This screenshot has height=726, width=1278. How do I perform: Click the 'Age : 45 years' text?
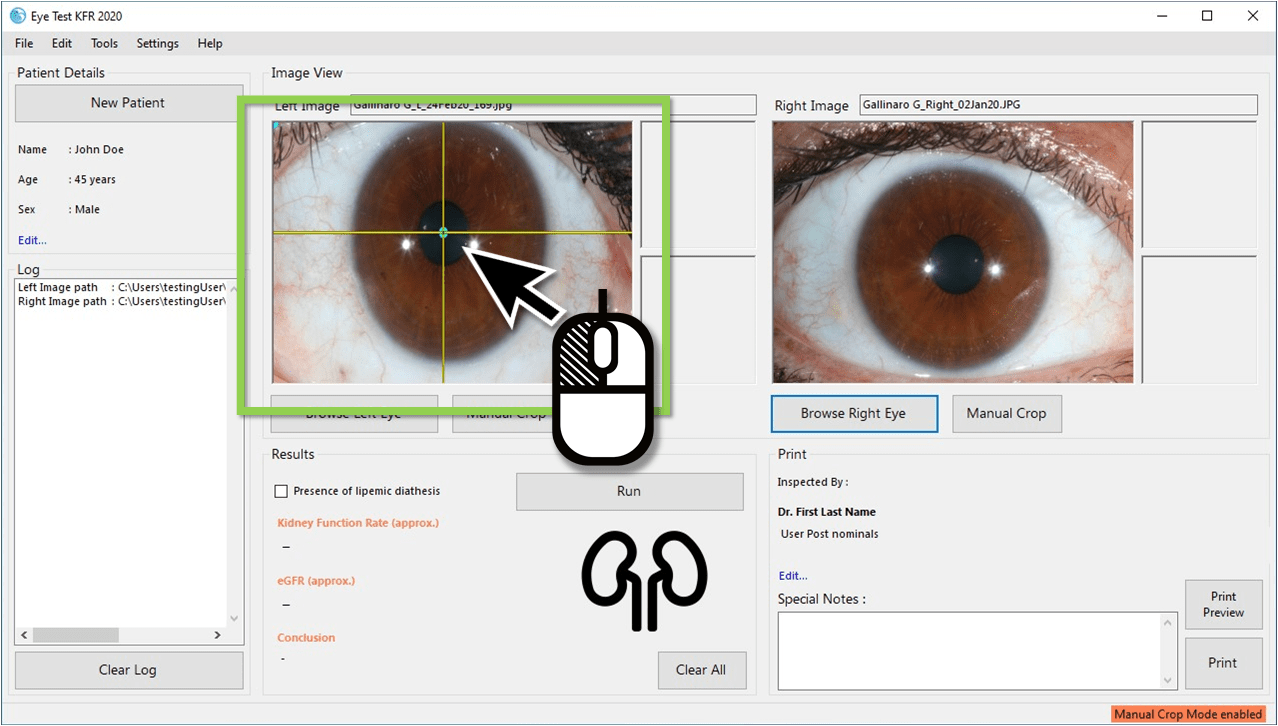point(67,180)
